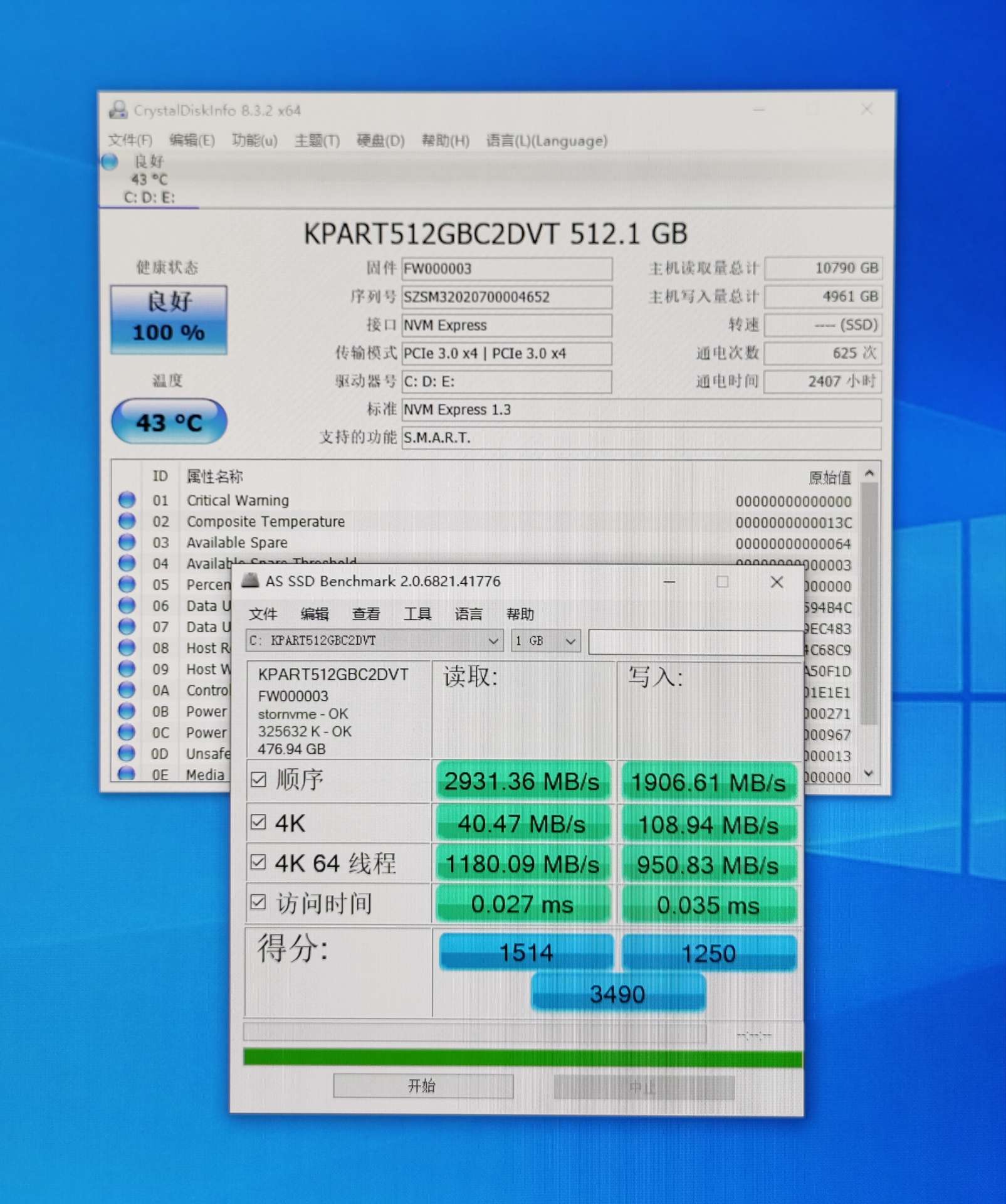The height and width of the screenshot is (1204, 1006).
Task: Click status orb for attribute 0D row
Action: click(x=127, y=753)
